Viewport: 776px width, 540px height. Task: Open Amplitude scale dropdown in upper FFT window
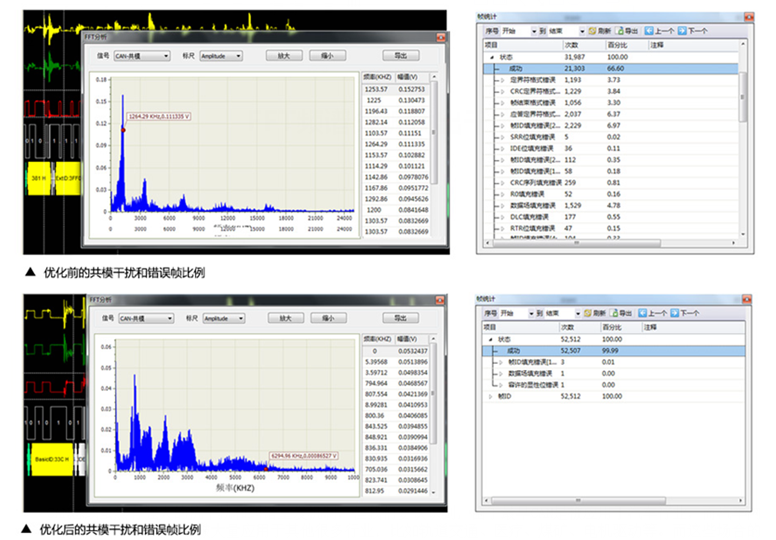click(x=221, y=56)
